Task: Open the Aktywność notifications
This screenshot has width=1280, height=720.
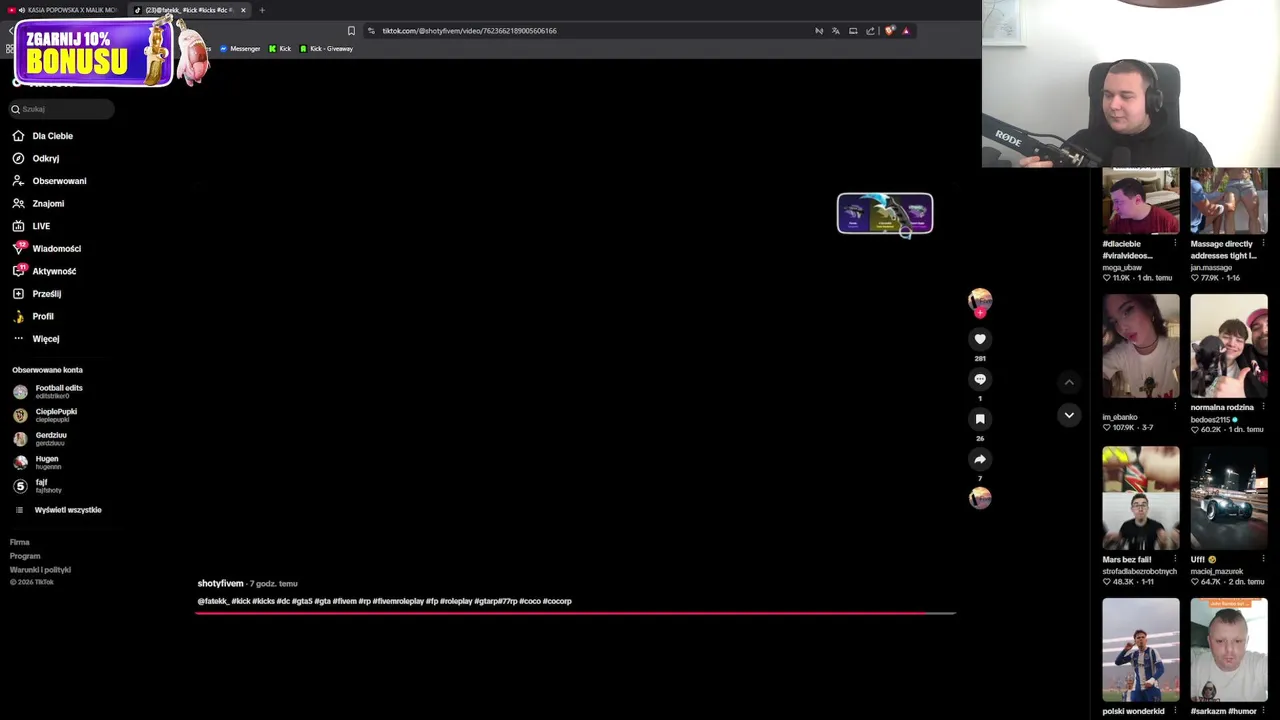Action: tap(44, 271)
